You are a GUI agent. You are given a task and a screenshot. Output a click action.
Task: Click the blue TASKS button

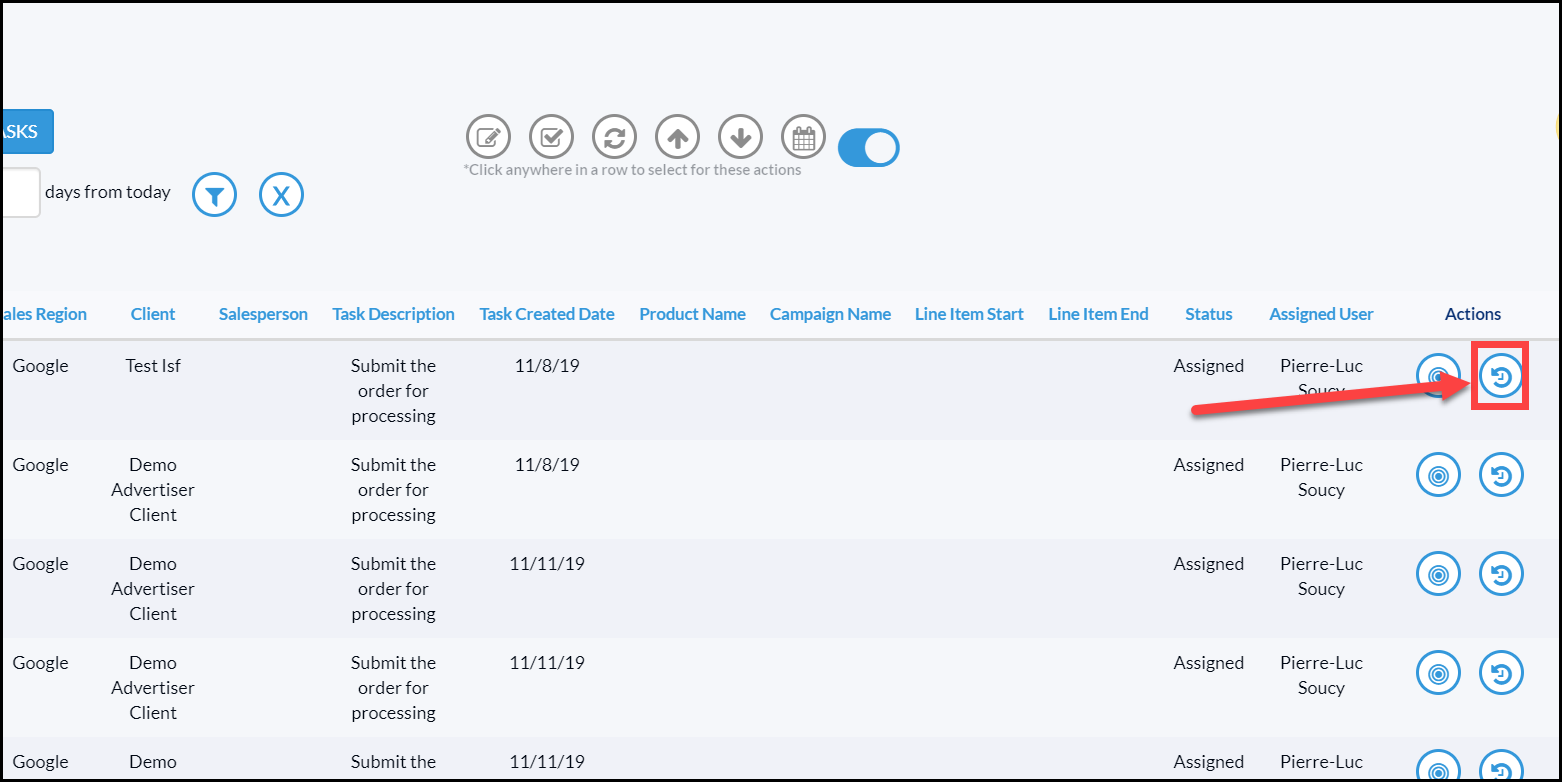[26, 131]
